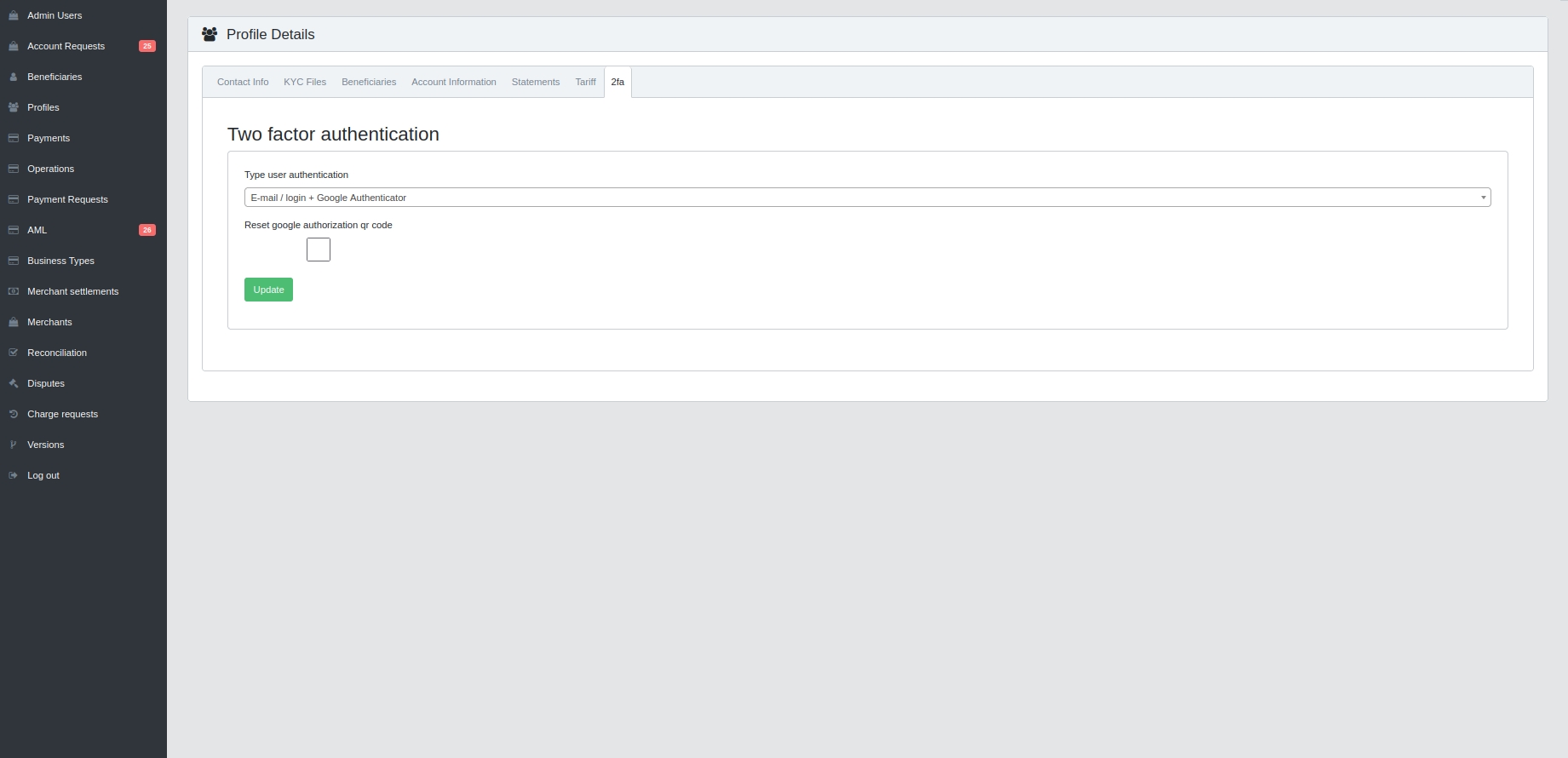Open Versions from the sidebar
Viewport: 1568px width, 758px height.
46,445
